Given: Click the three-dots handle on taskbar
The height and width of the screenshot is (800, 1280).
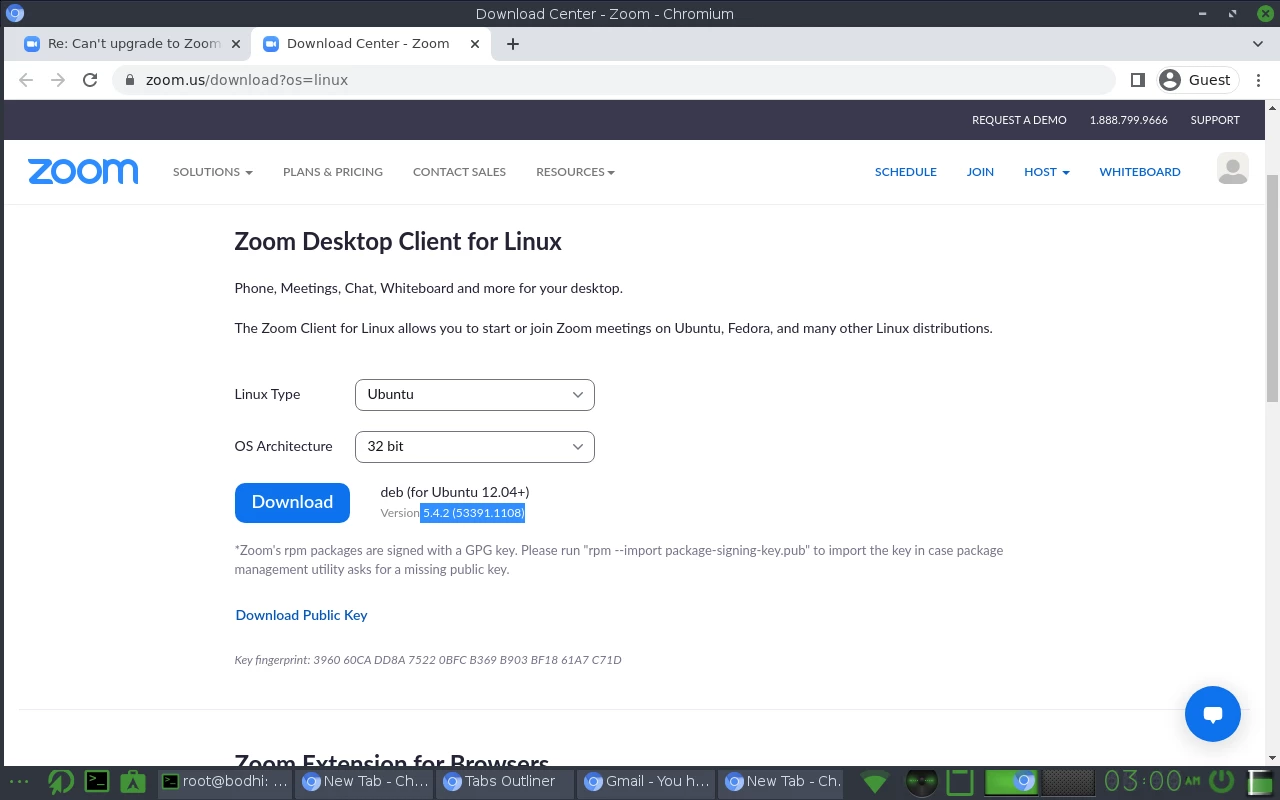Looking at the screenshot, I should (x=18, y=782).
